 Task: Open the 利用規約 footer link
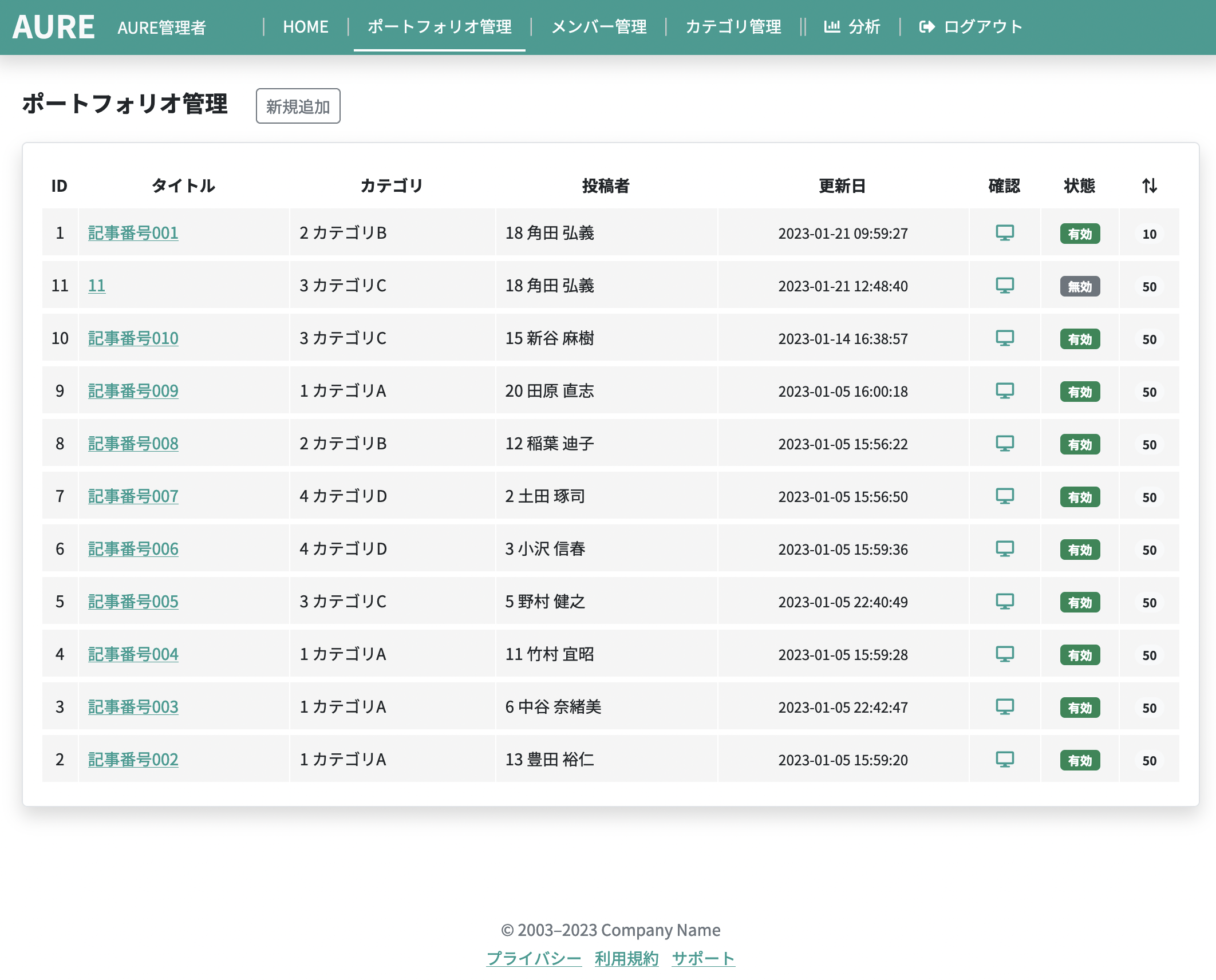pyautogui.click(x=626, y=958)
